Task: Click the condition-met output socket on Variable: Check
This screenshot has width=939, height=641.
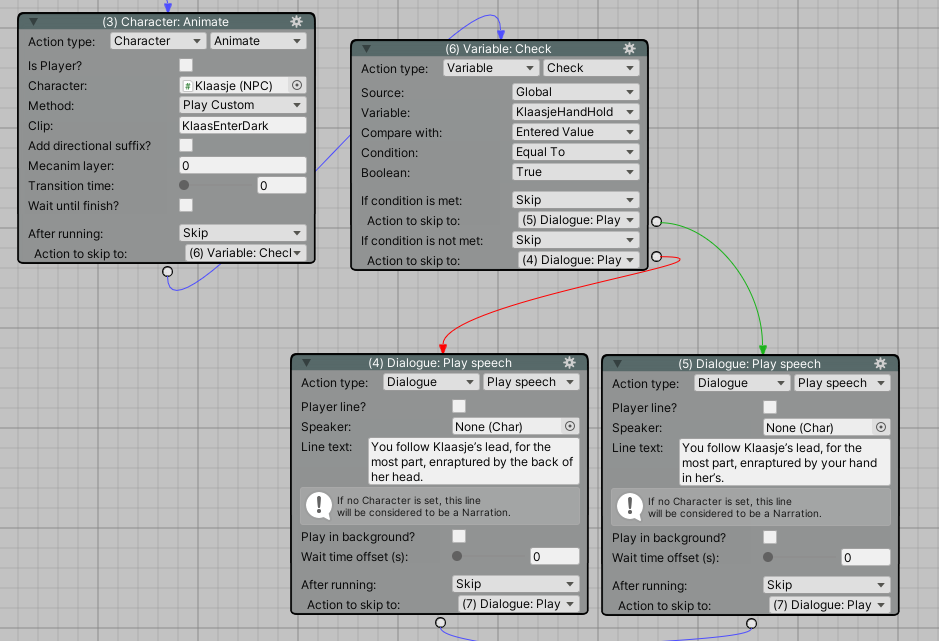Action: click(x=656, y=221)
